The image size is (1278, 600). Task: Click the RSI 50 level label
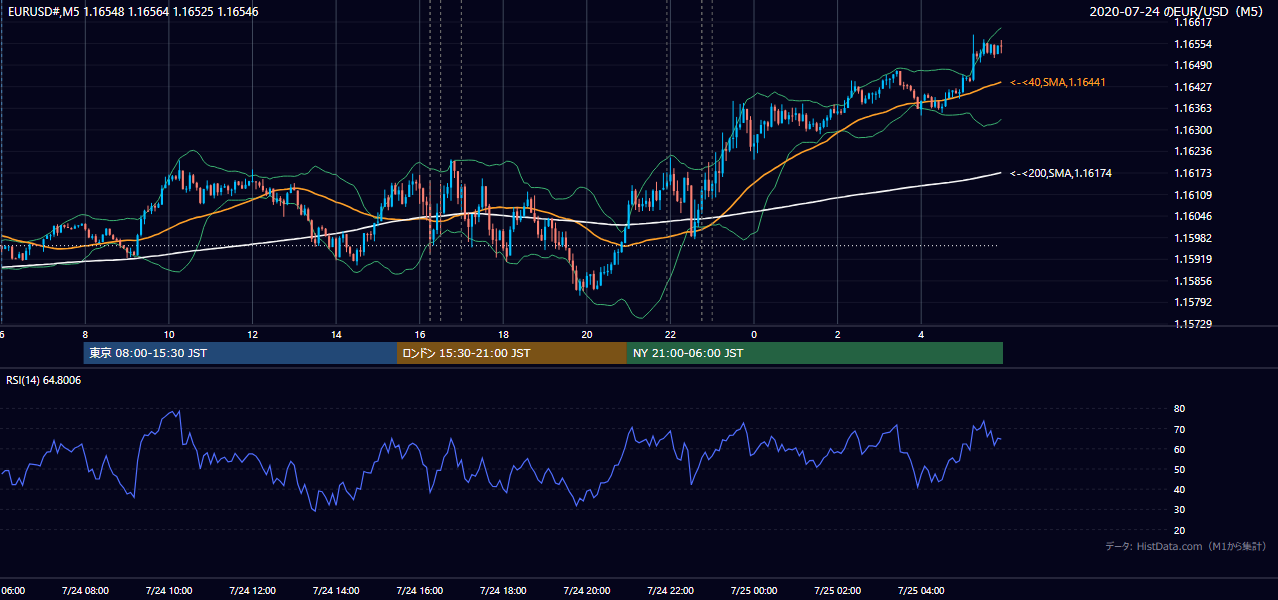(1179, 470)
